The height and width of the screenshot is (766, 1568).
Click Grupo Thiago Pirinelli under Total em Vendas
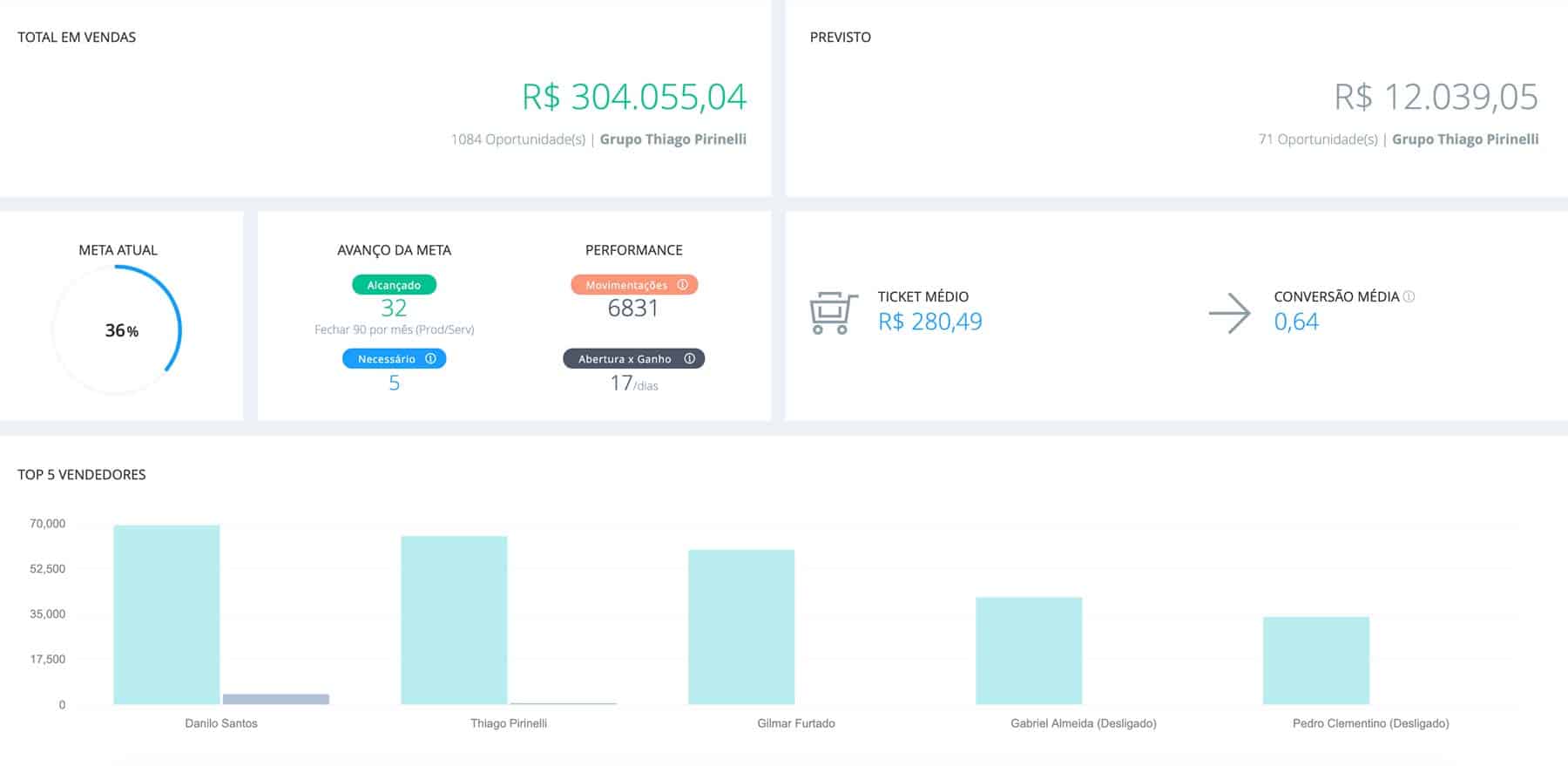point(672,139)
